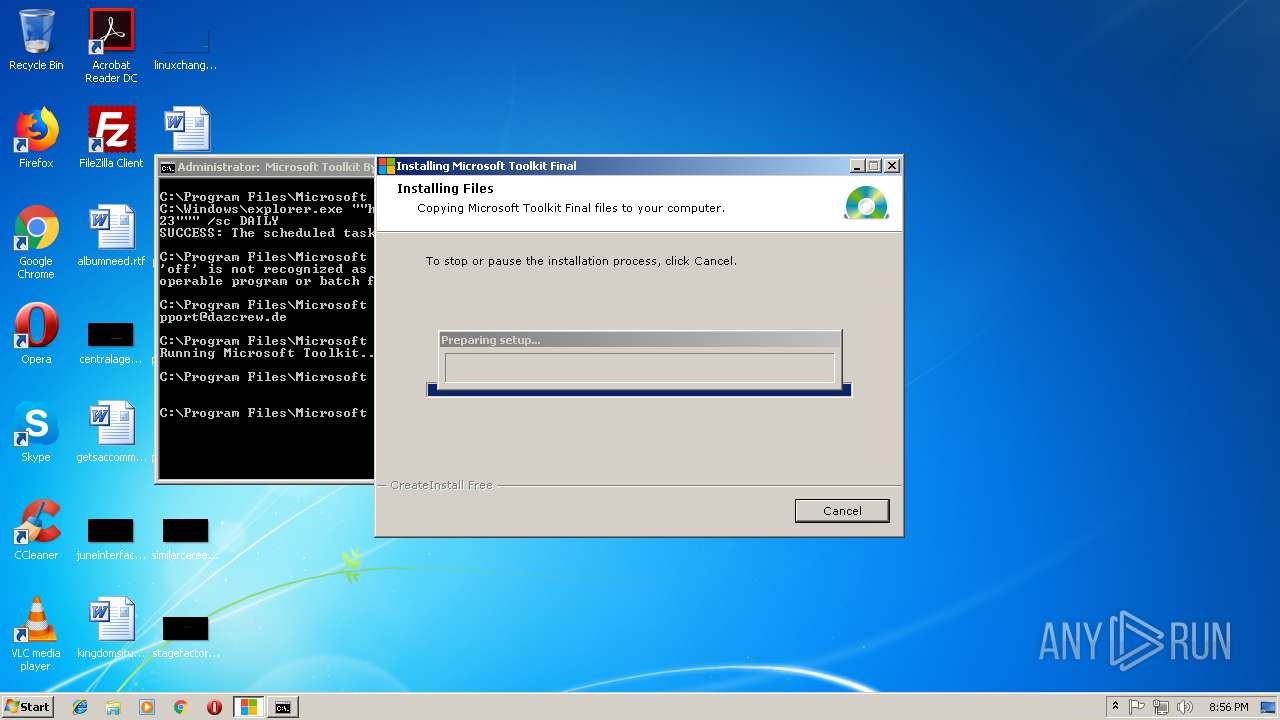Open Internet Explorer from the taskbar
The height and width of the screenshot is (720, 1280).
coord(80,707)
